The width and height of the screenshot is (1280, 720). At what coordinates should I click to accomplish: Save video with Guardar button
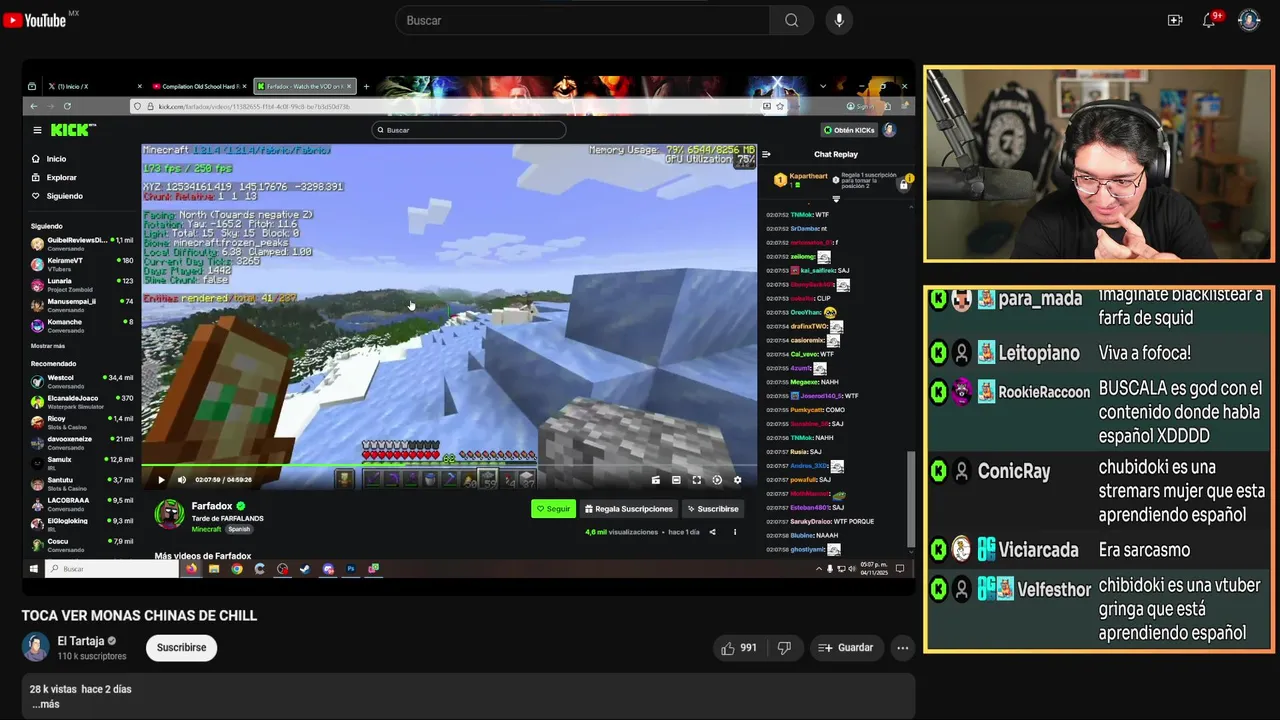[x=846, y=648]
